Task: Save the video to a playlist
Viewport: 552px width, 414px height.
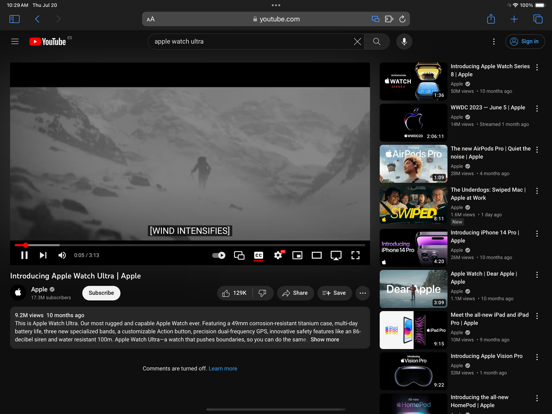Action: click(334, 293)
